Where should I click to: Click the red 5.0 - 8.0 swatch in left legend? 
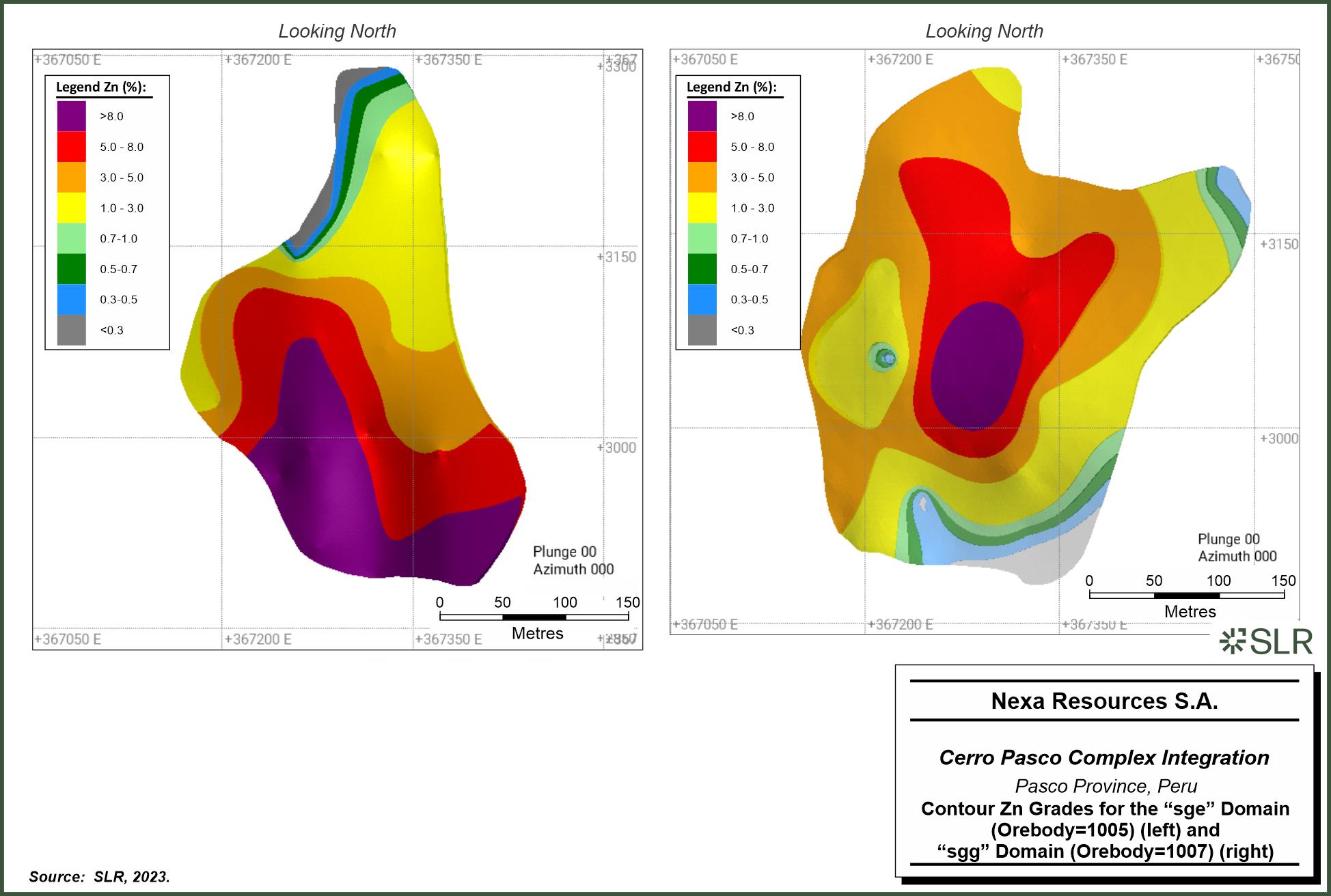coord(71,147)
